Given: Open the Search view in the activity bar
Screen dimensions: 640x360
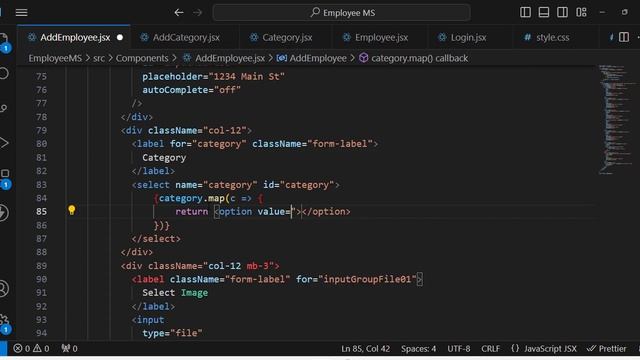Looking at the screenshot, I should (3, 73).
